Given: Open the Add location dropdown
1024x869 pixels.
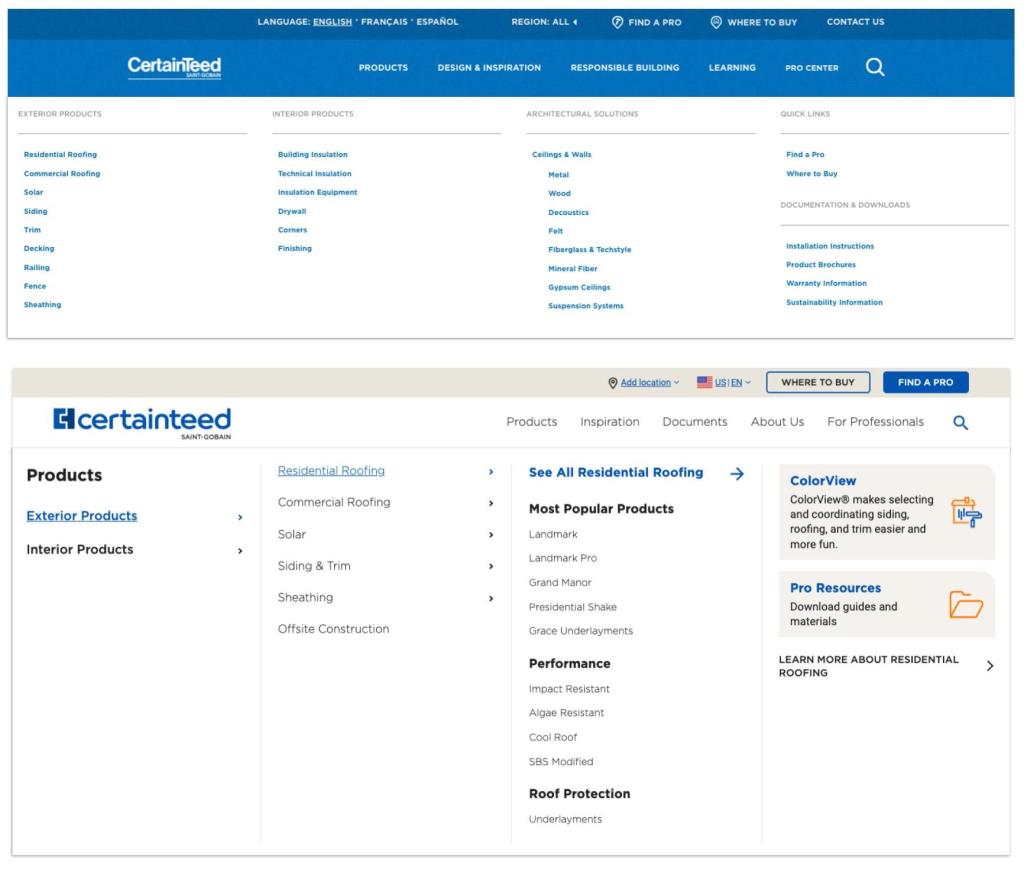Looking at the screenshot, I should point(649,383).
